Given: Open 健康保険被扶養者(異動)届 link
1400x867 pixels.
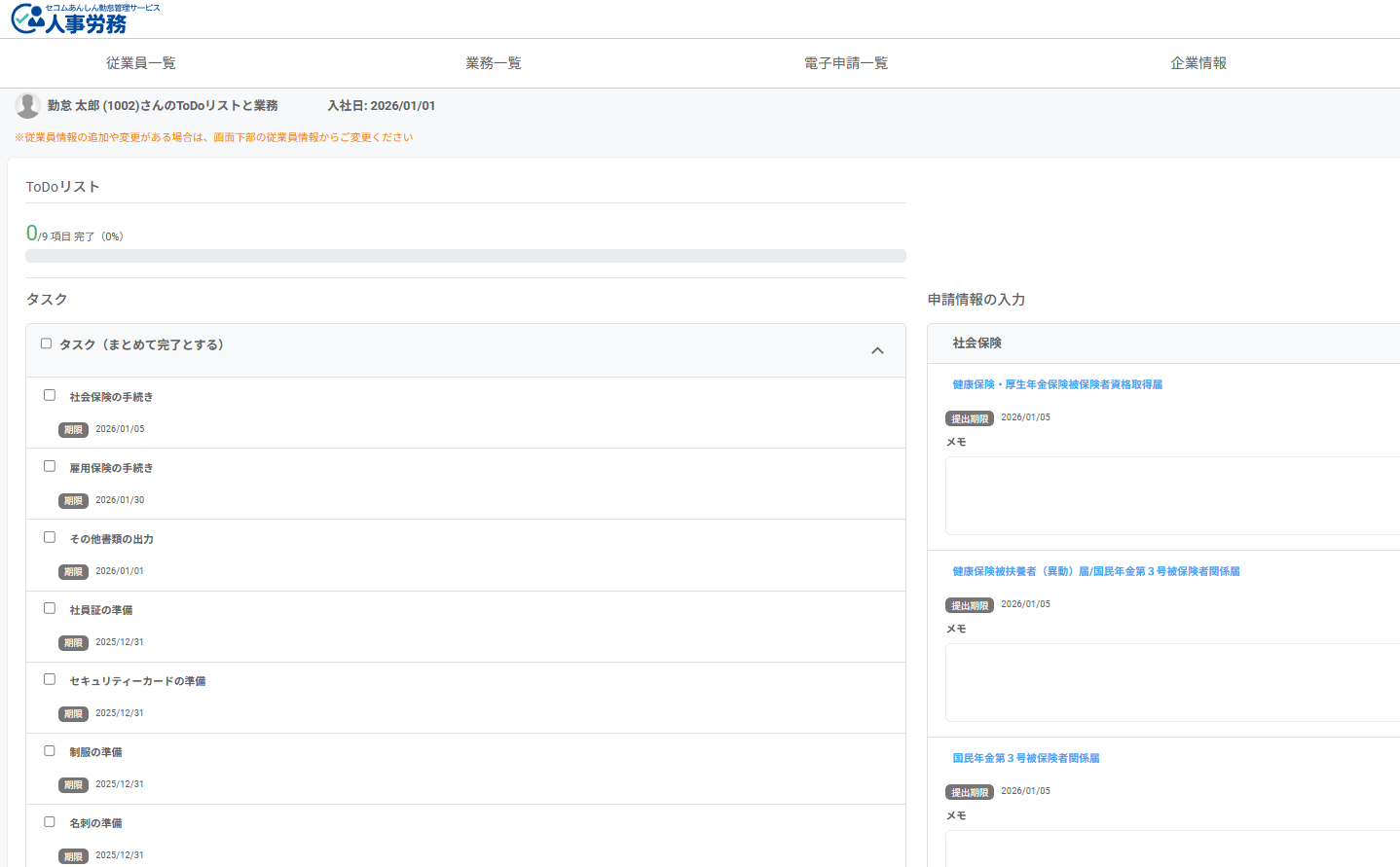Looking at the screenshot, I should (x=1095, y=571).
